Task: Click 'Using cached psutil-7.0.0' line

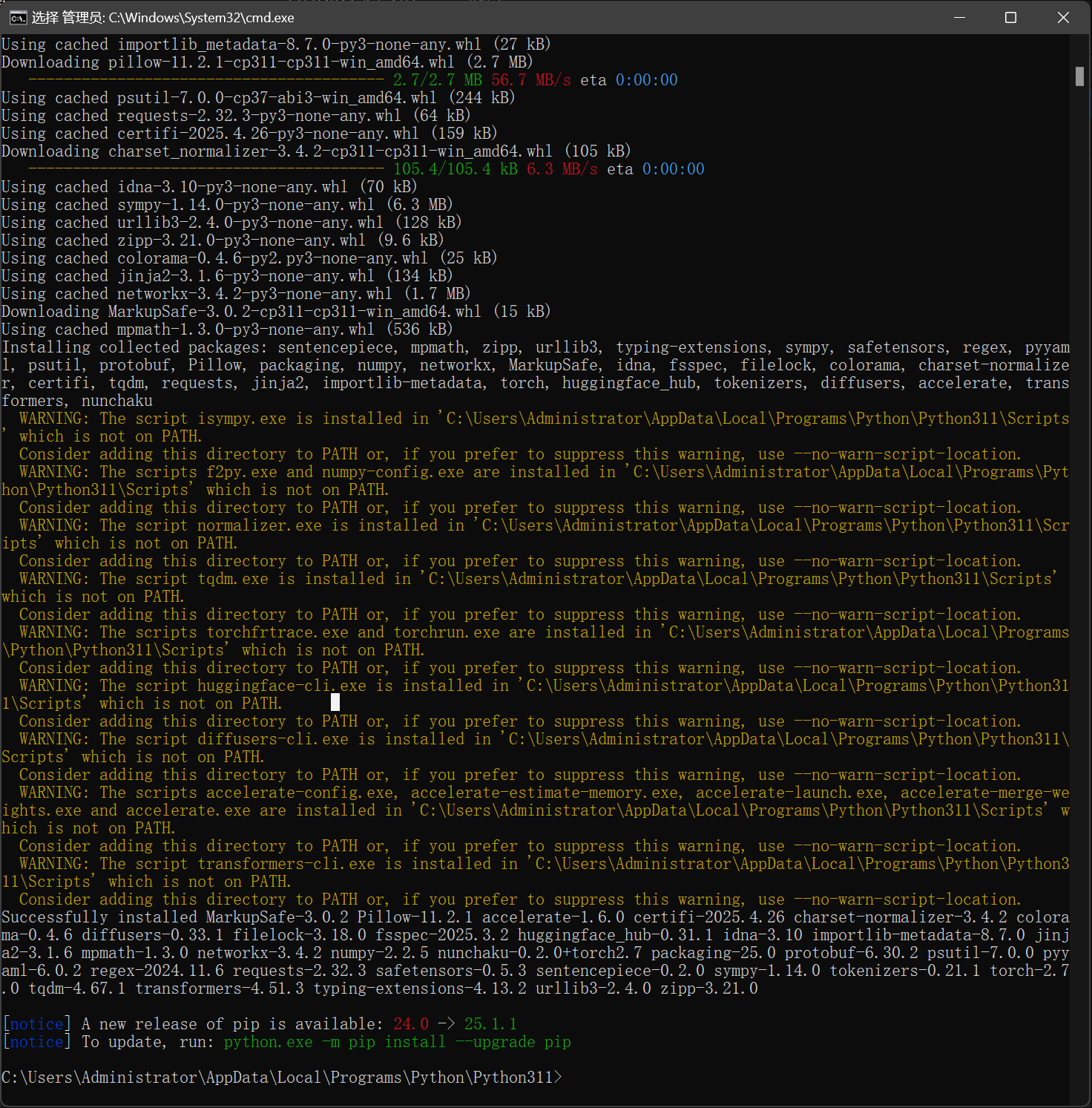Action: click(x=258, y=98)
